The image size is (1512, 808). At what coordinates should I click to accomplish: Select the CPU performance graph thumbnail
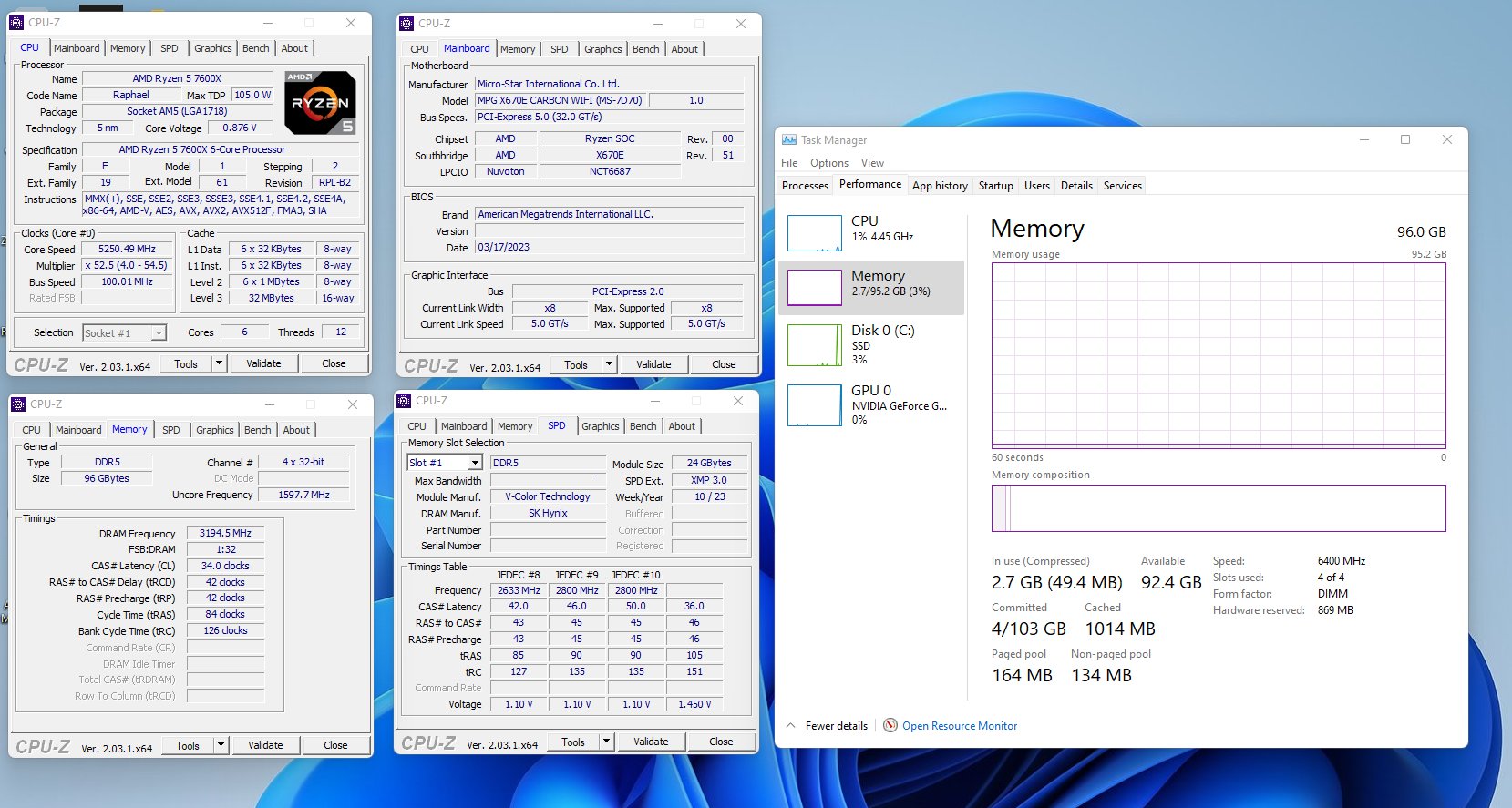pos(814,233)
